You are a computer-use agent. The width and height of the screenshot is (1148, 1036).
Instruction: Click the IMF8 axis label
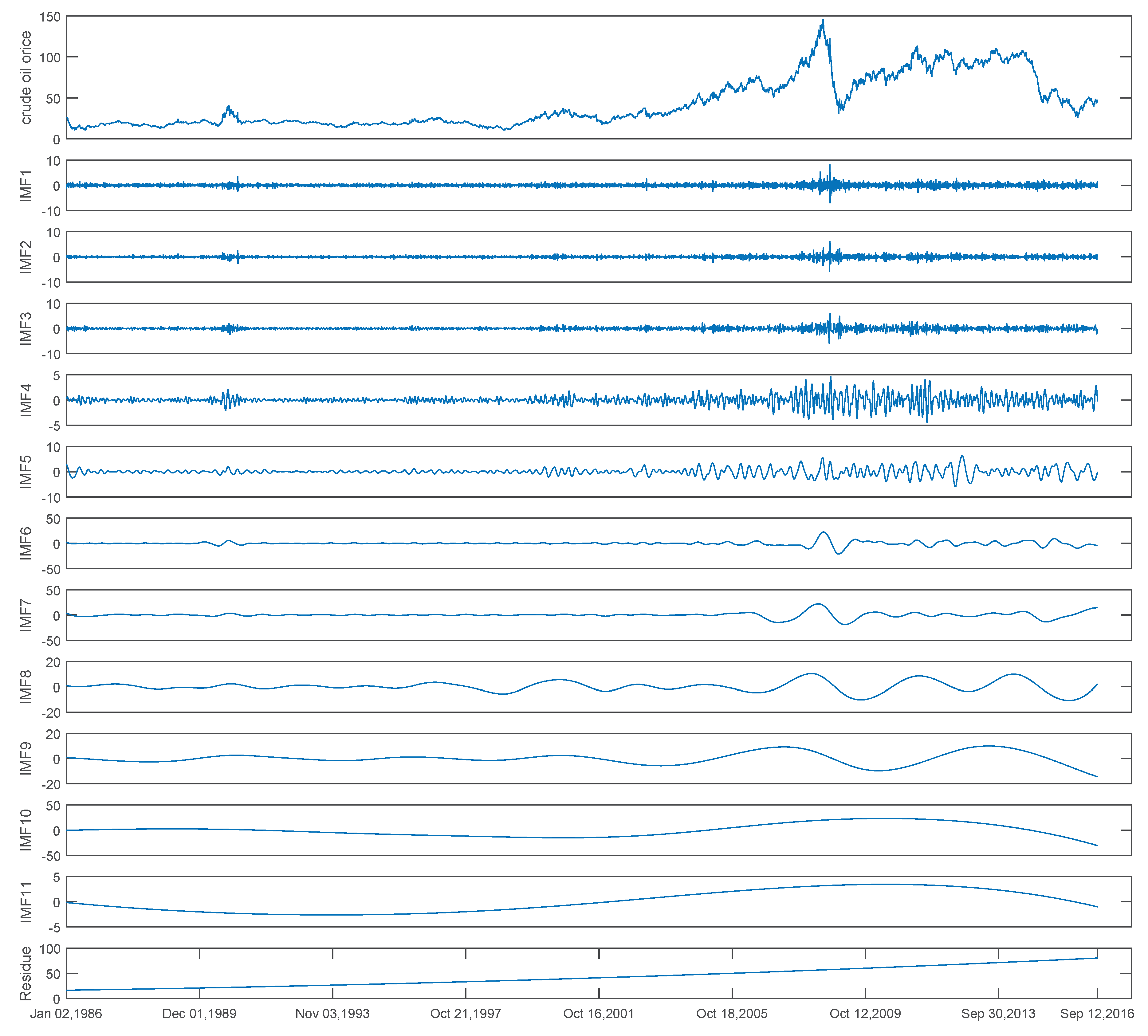(26, 687)
